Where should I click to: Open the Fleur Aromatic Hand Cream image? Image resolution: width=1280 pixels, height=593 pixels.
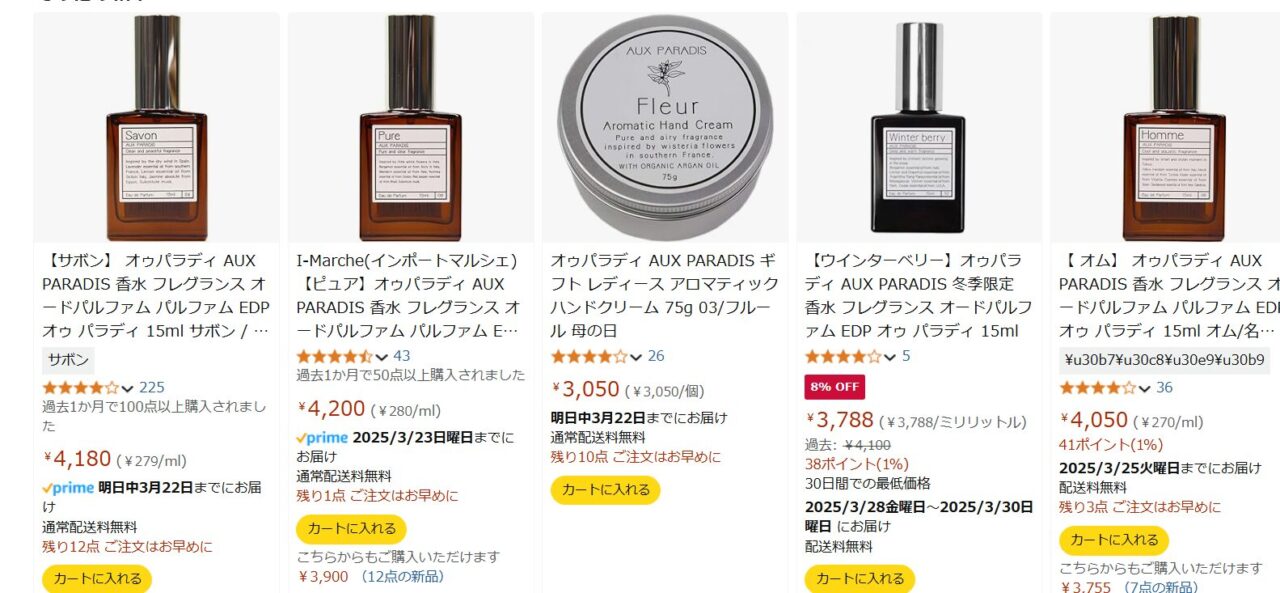click(665, 127)
